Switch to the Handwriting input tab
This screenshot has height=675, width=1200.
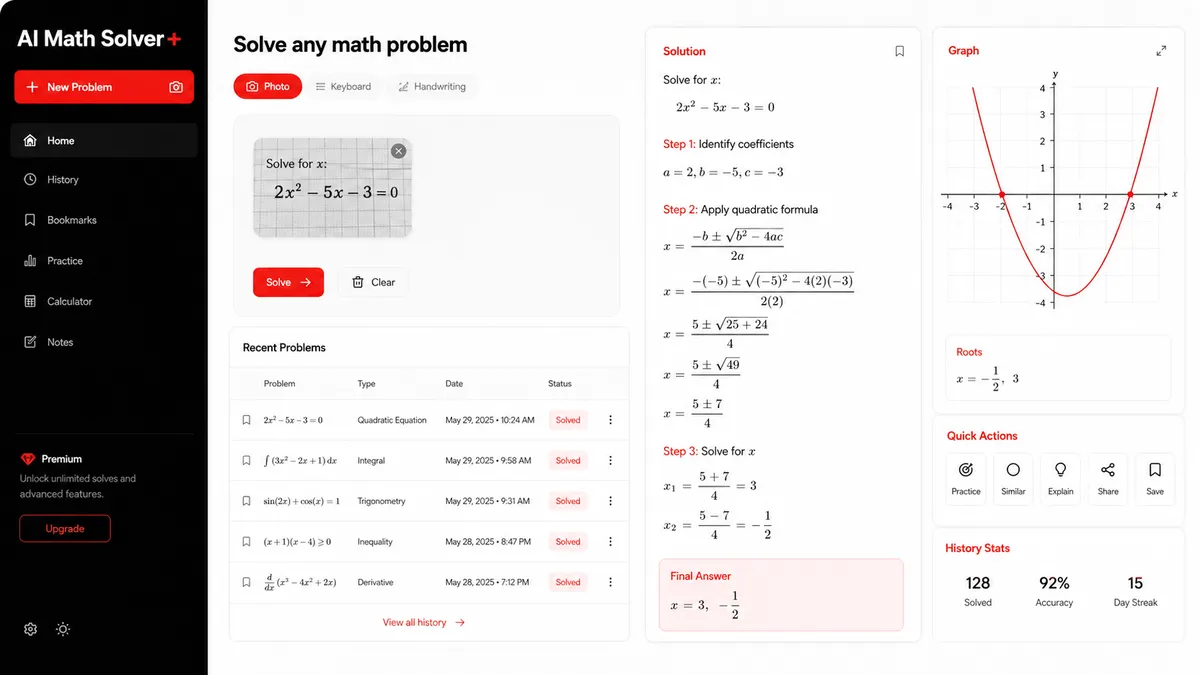[x=432, y=87]
